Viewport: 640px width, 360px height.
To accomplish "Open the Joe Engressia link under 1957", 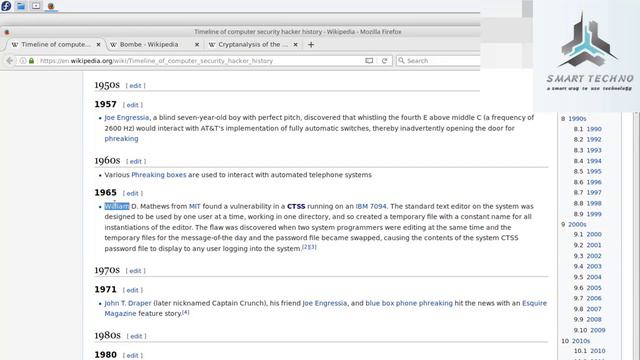I will 127,118.
